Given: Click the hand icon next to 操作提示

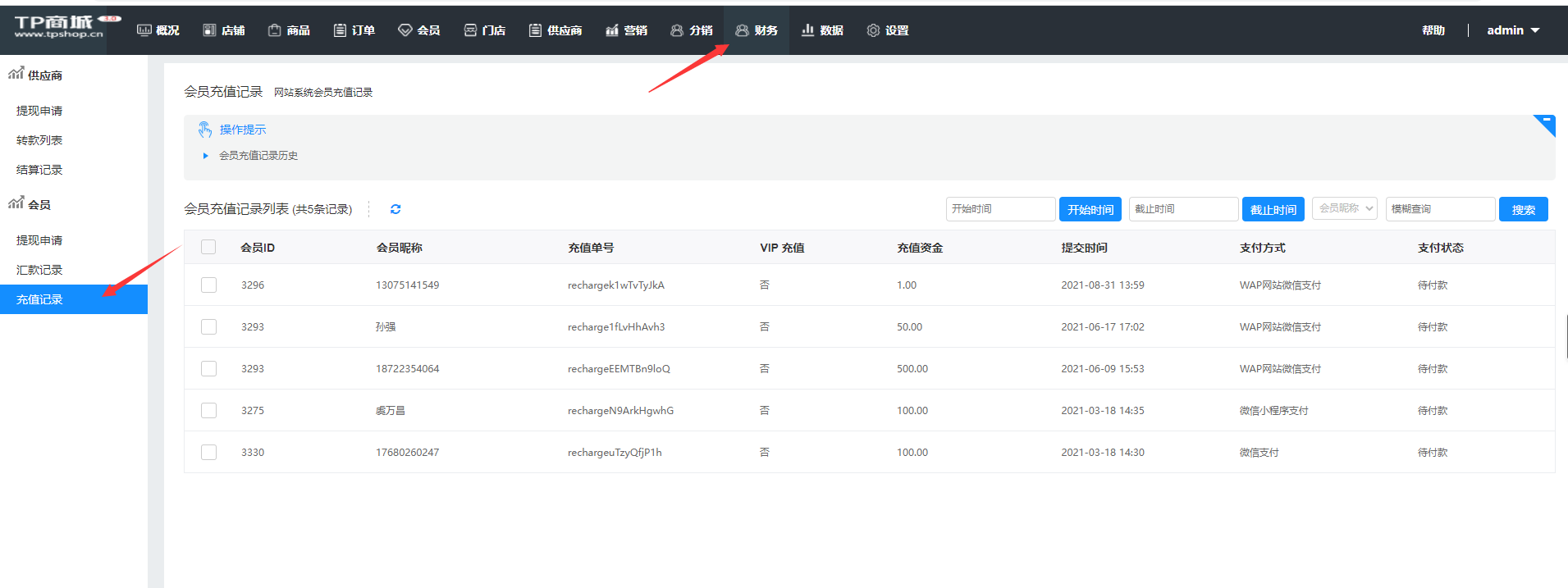Looking at the screenshot, I should (205, 130).
